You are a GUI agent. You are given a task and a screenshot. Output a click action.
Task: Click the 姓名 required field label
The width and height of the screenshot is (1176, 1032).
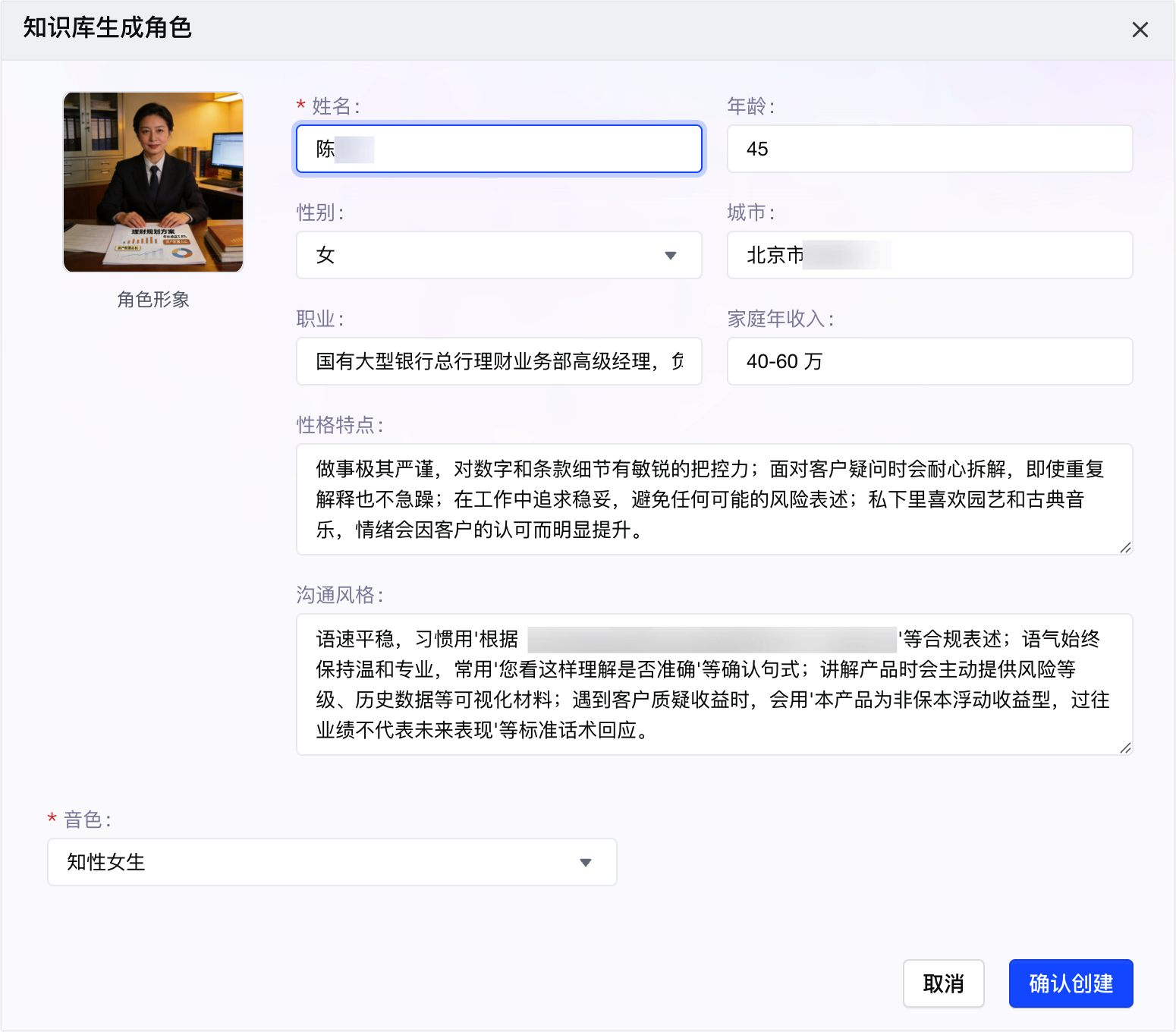(x=336, y=106)
